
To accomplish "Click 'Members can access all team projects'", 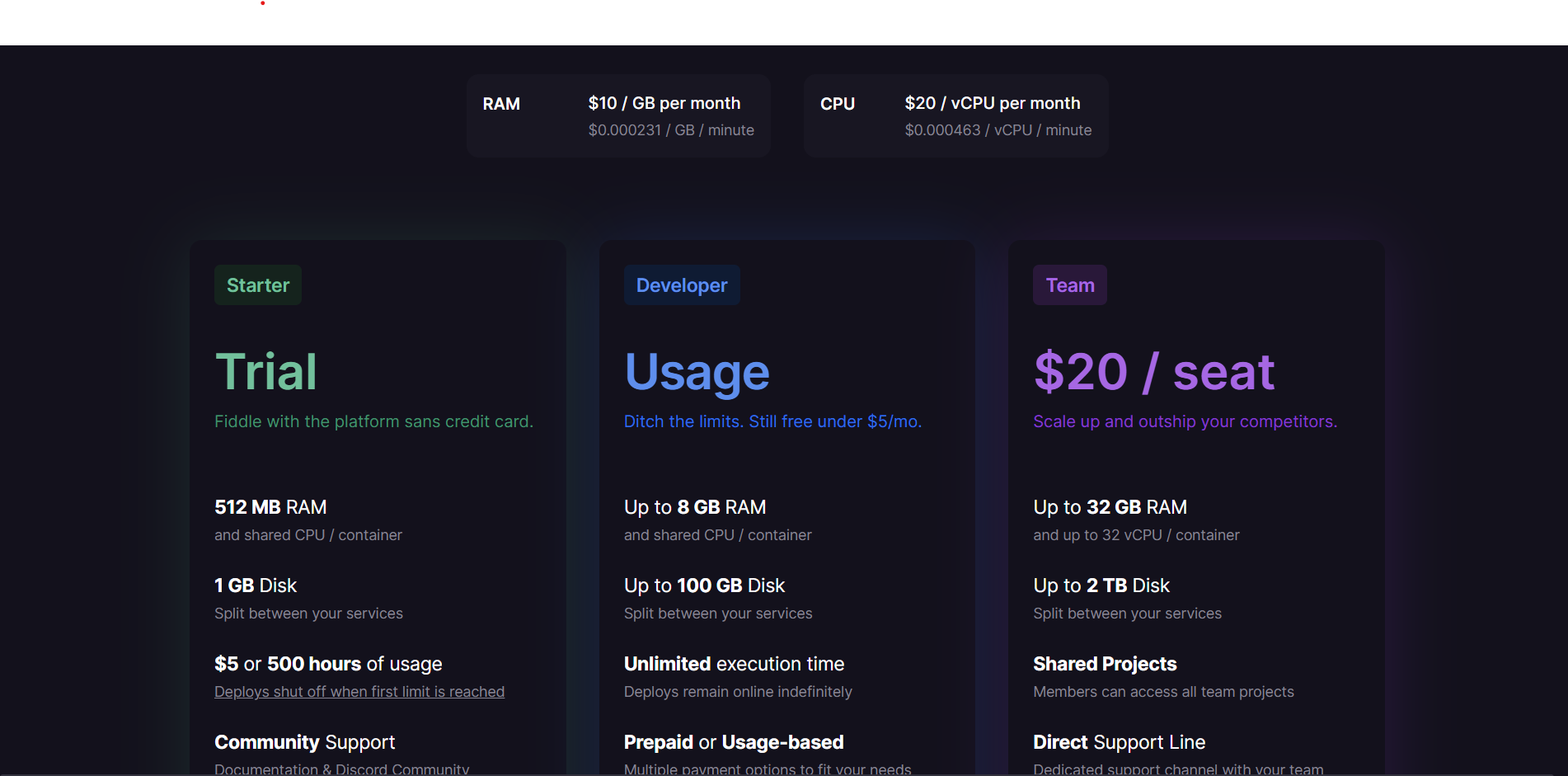I will tap(1163, 692).
